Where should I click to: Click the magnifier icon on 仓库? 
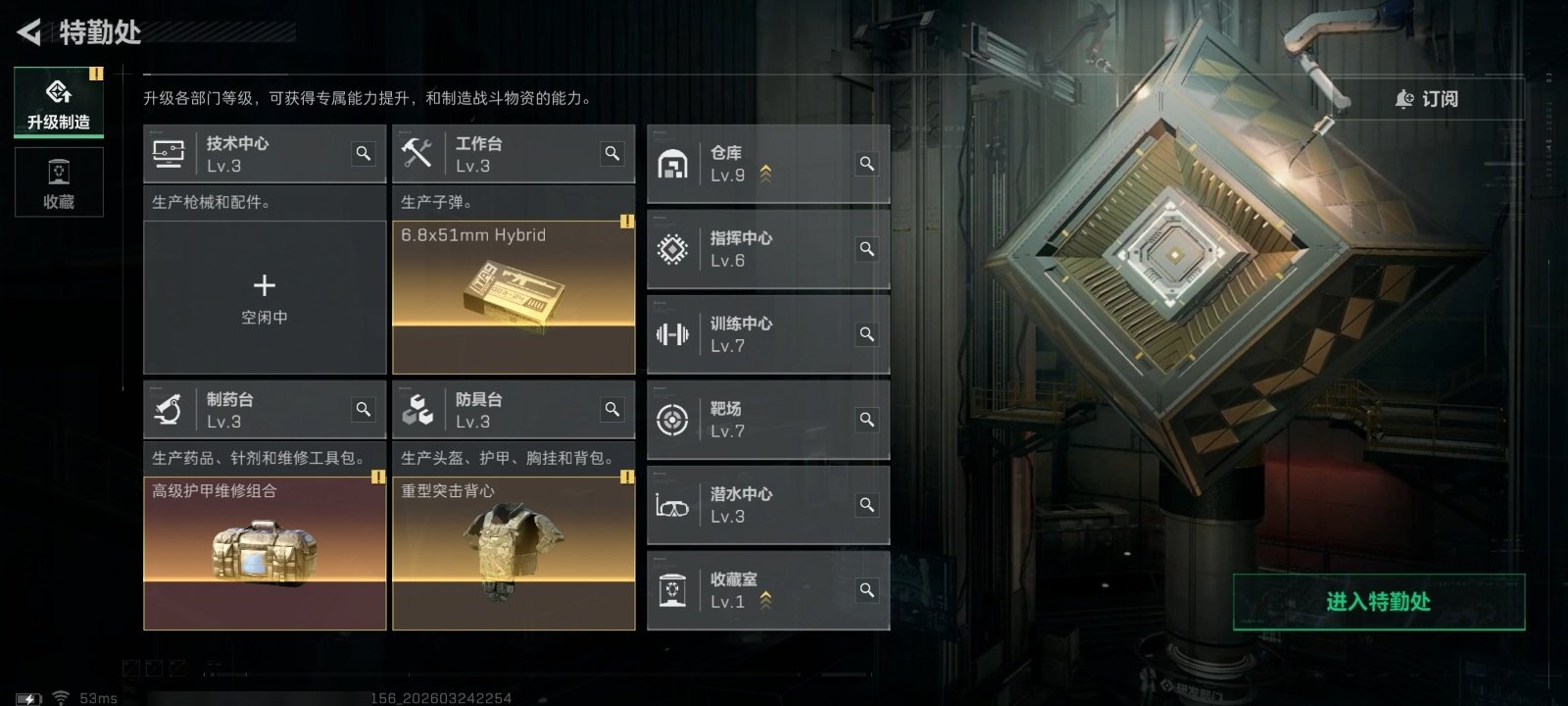(867, 163)
